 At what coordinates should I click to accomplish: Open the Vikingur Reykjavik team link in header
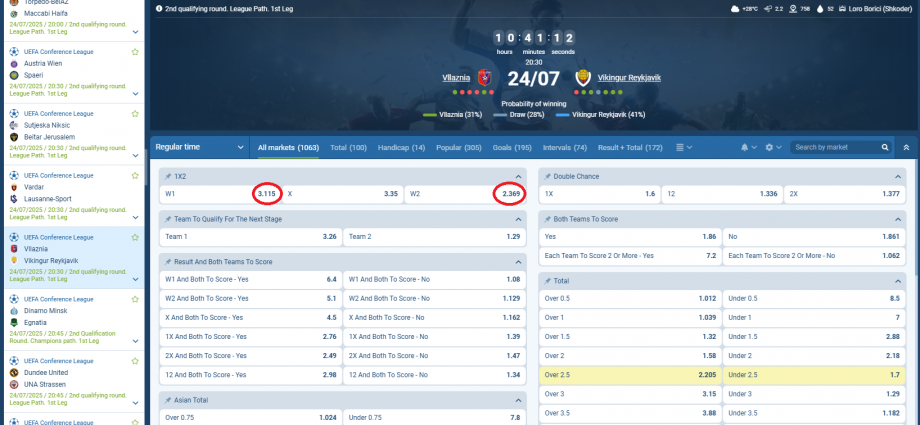(x=629, y=77)
